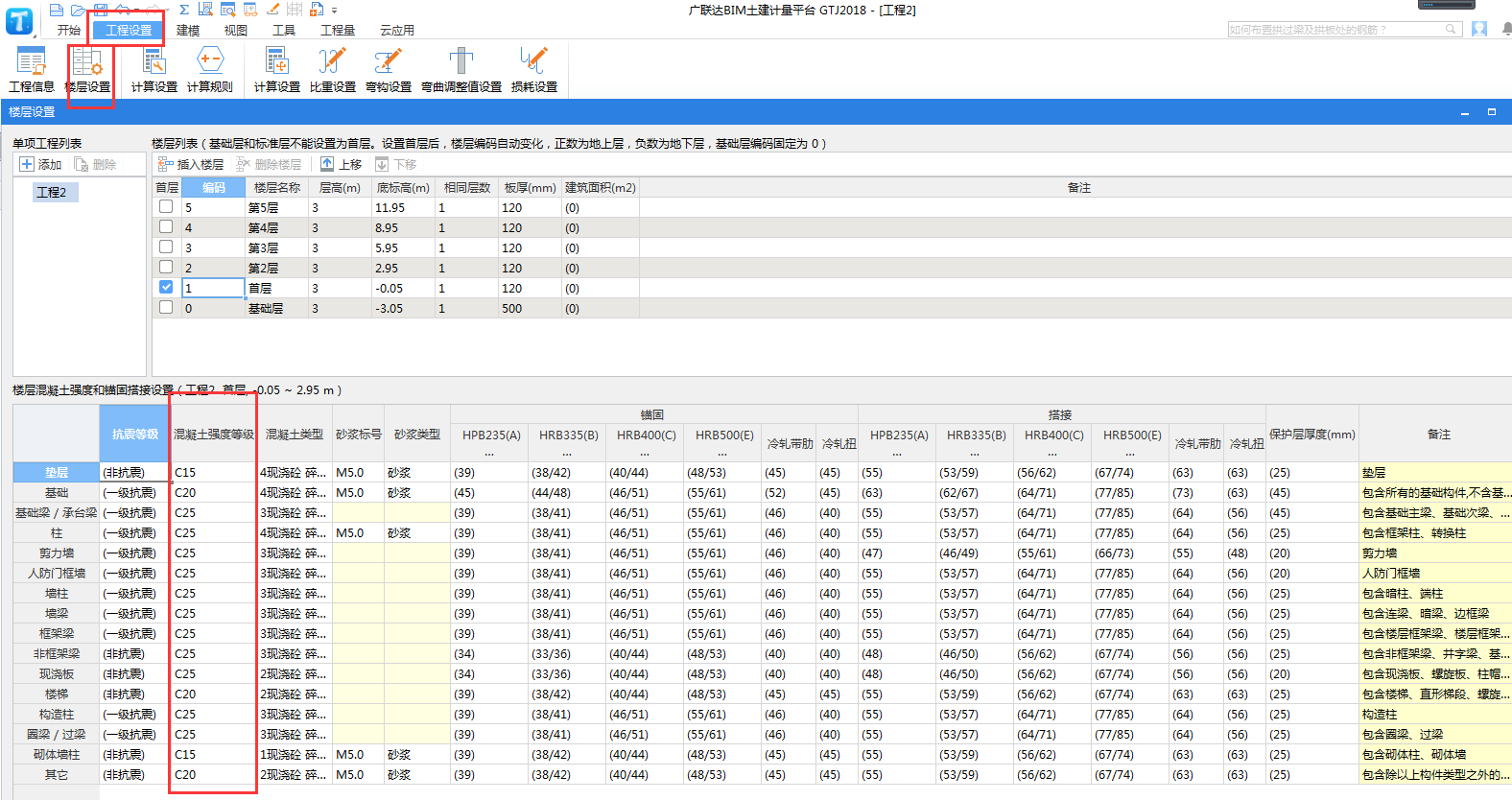The width and height of the screenshot is (1512, 800).
Task: Click the new-sheet plus icon in quick access bar
Action: (317, 10)
